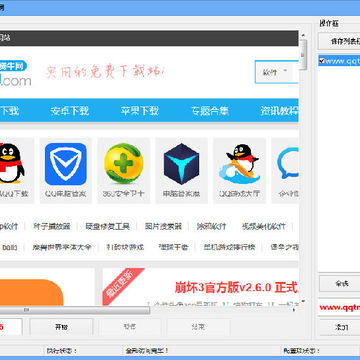360x360 pixels.
Task: Open the blue shield QQ电脑管家 icon
Action: click(x=66, y=164)
